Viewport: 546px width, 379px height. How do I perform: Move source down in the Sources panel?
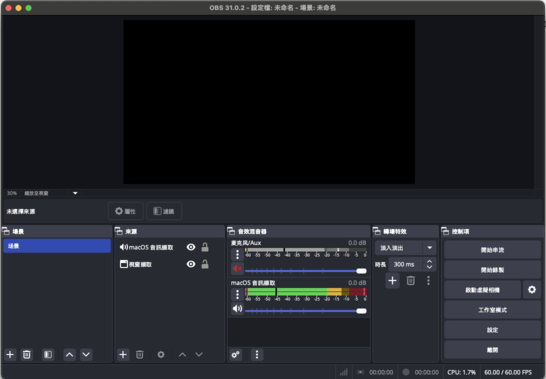point(199,355)
